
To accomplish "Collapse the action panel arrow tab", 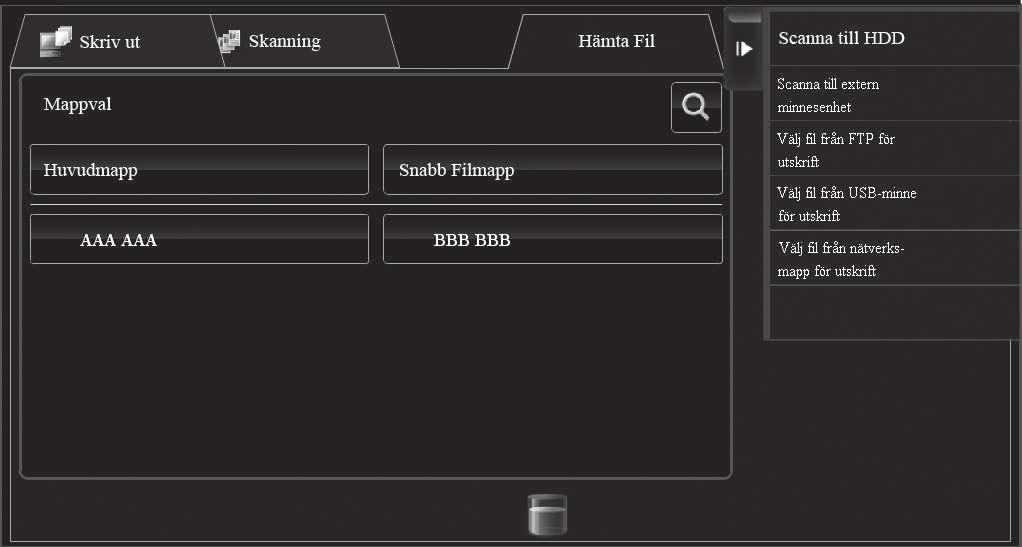I will [x=744, y=50].
